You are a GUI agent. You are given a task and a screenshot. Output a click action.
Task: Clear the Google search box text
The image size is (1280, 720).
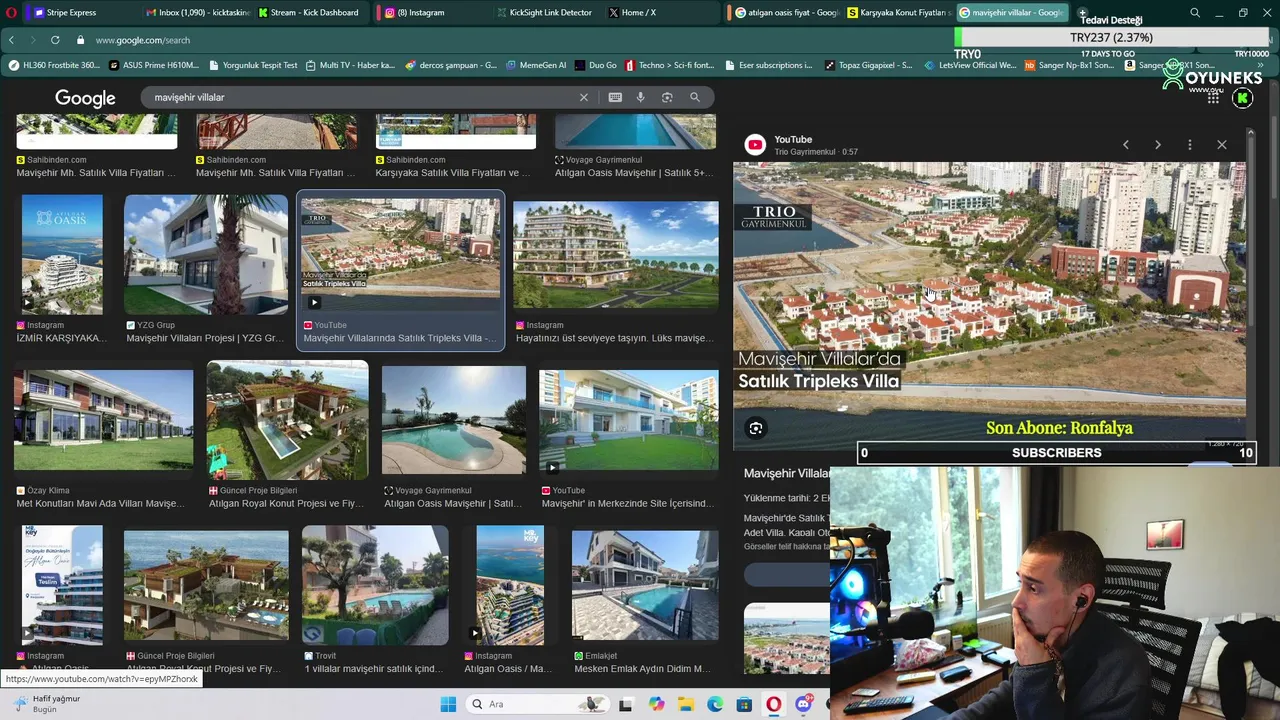click(x=584, y=97)
